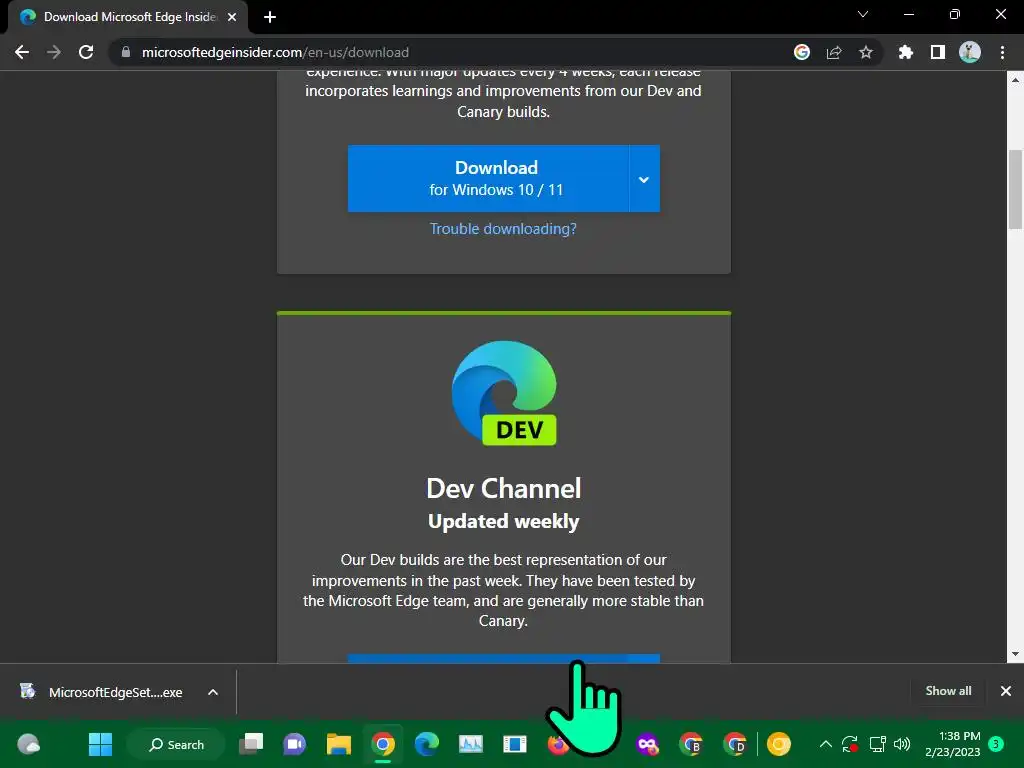Launch Microsoft Edge from the taskbar

[426, 744]
